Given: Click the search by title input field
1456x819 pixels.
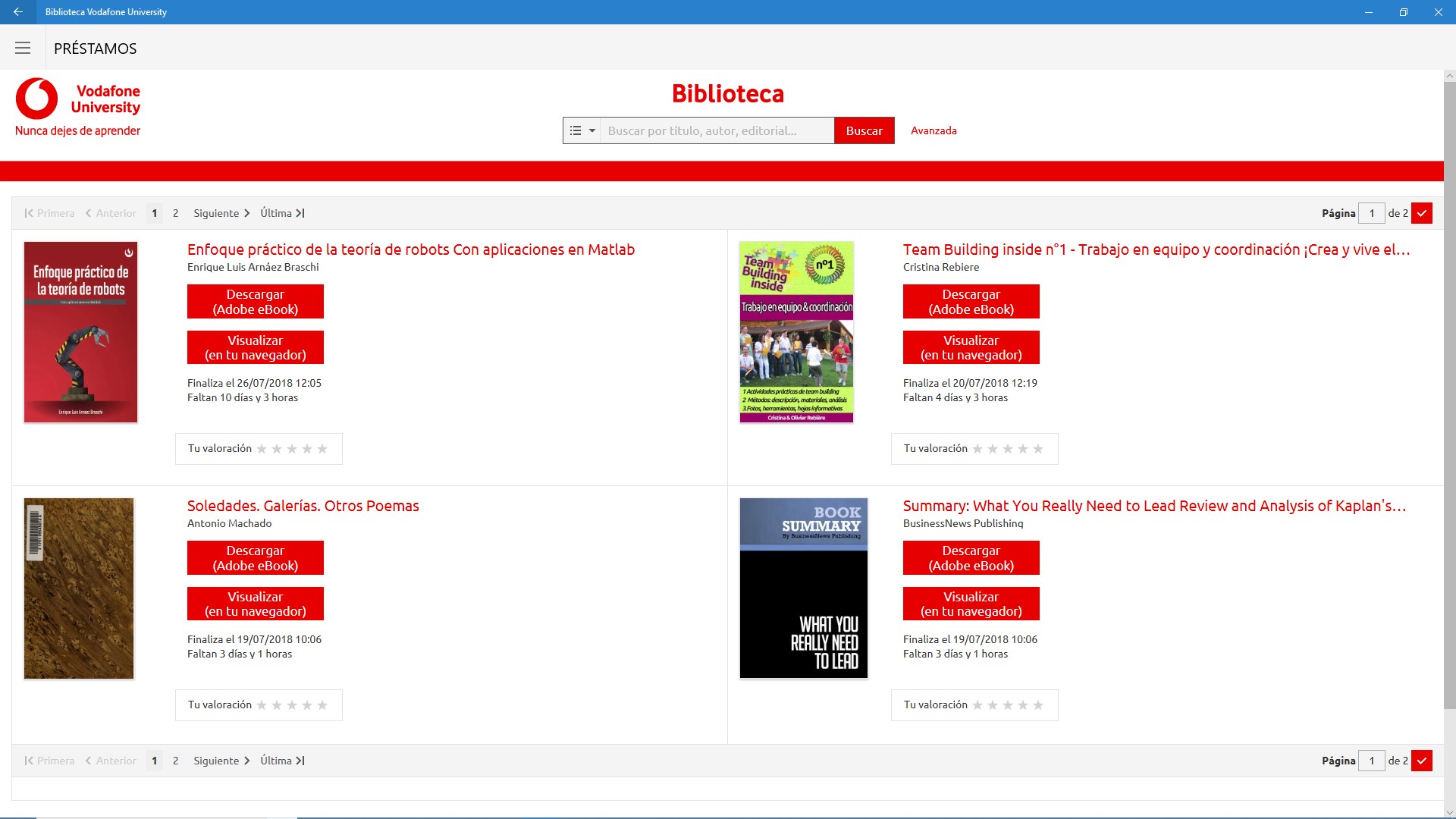Looking at the screenshot, I should [717, 130].
